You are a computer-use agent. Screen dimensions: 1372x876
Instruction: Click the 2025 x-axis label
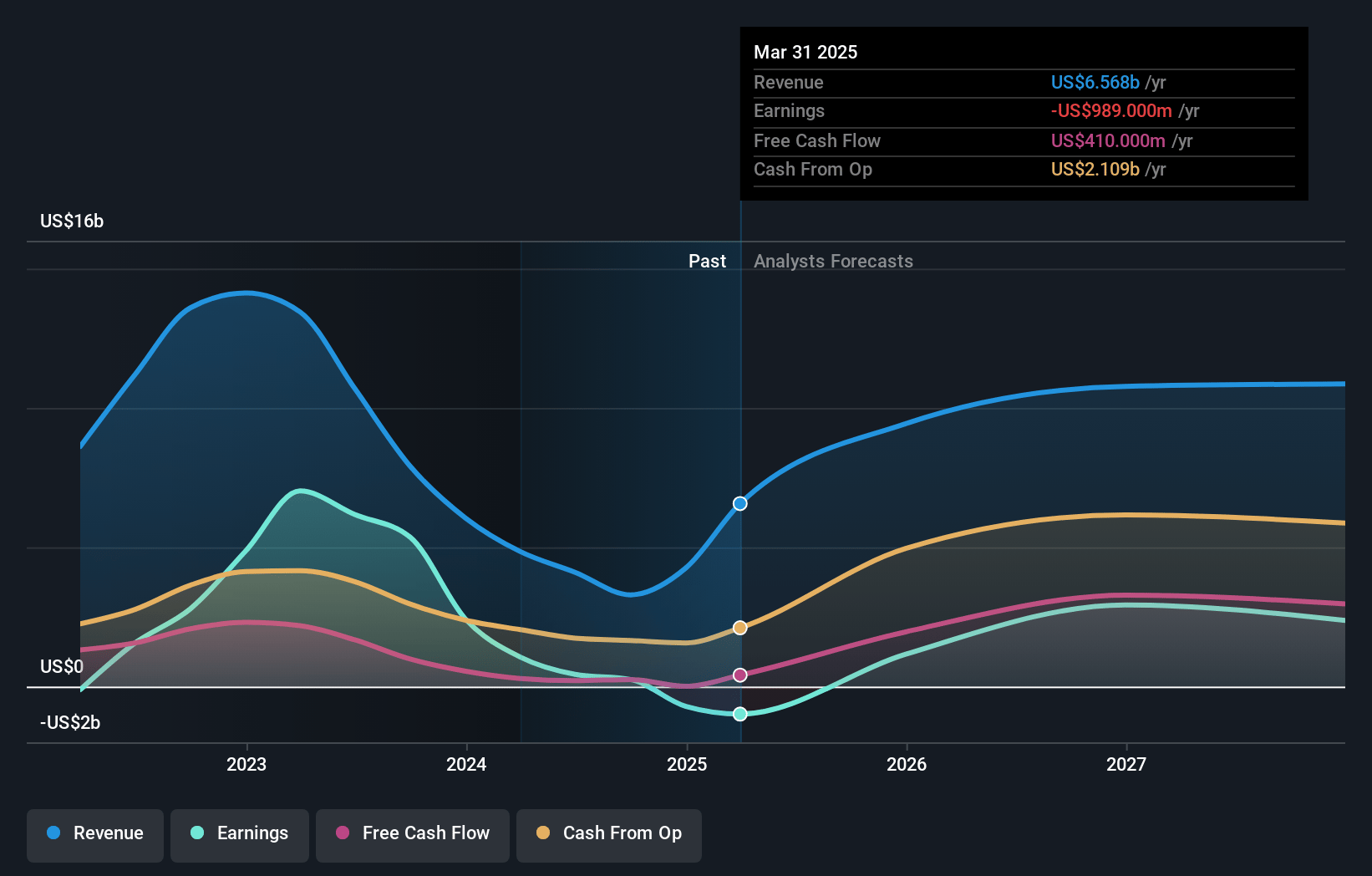click(687, 764)
